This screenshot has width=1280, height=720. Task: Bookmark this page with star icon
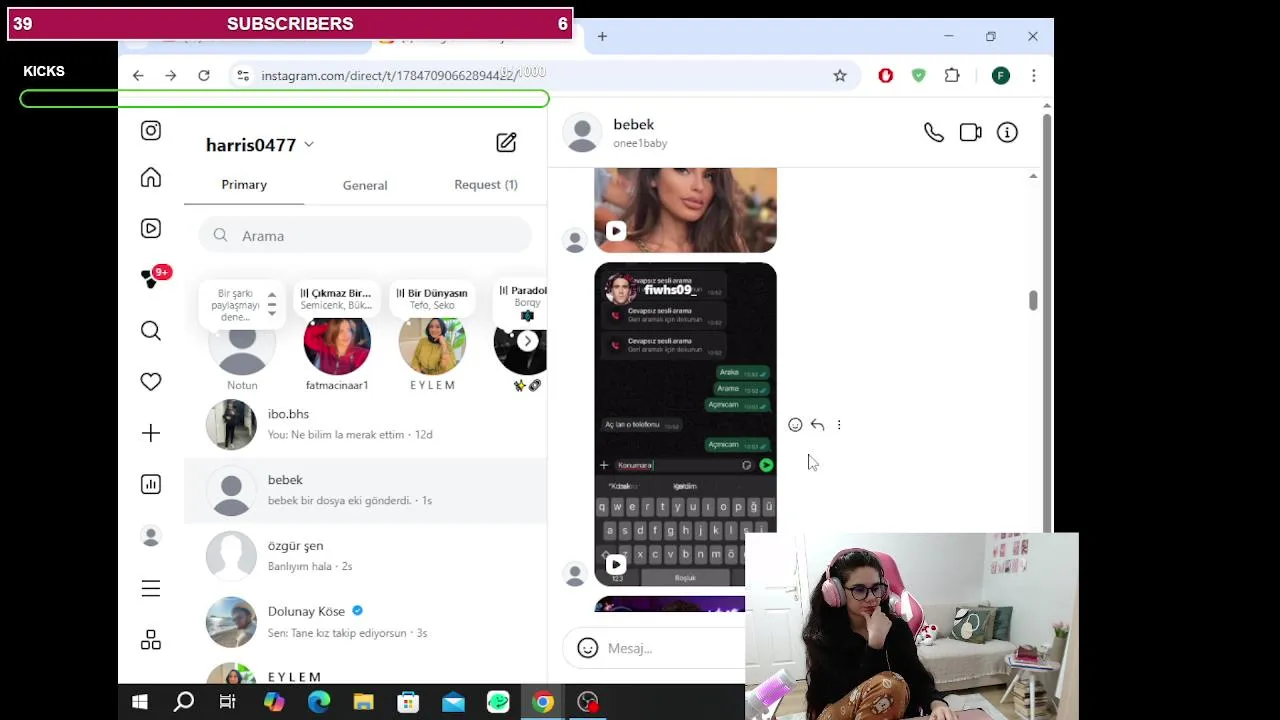point(840,76)
